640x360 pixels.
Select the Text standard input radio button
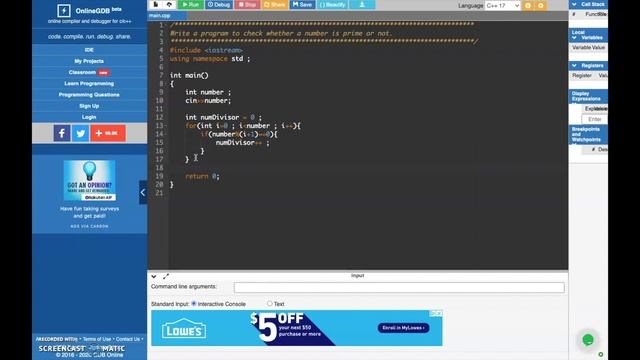pyautogui.click(x=269, y=304)
